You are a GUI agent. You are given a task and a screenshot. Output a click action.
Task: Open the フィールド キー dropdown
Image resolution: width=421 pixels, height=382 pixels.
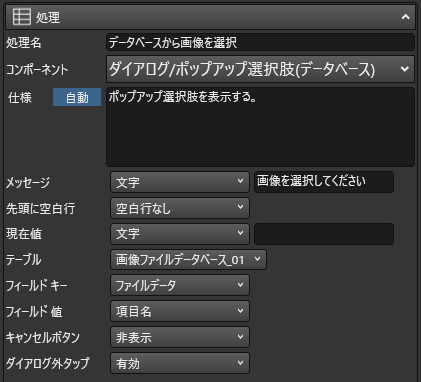point(180,285)
